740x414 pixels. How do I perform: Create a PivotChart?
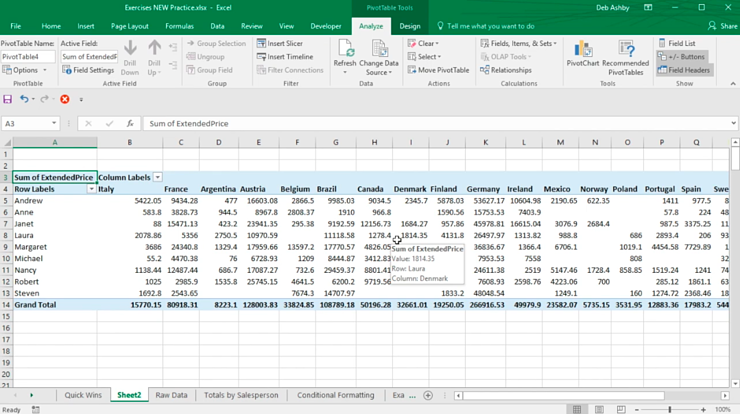[x=583, y=53]
